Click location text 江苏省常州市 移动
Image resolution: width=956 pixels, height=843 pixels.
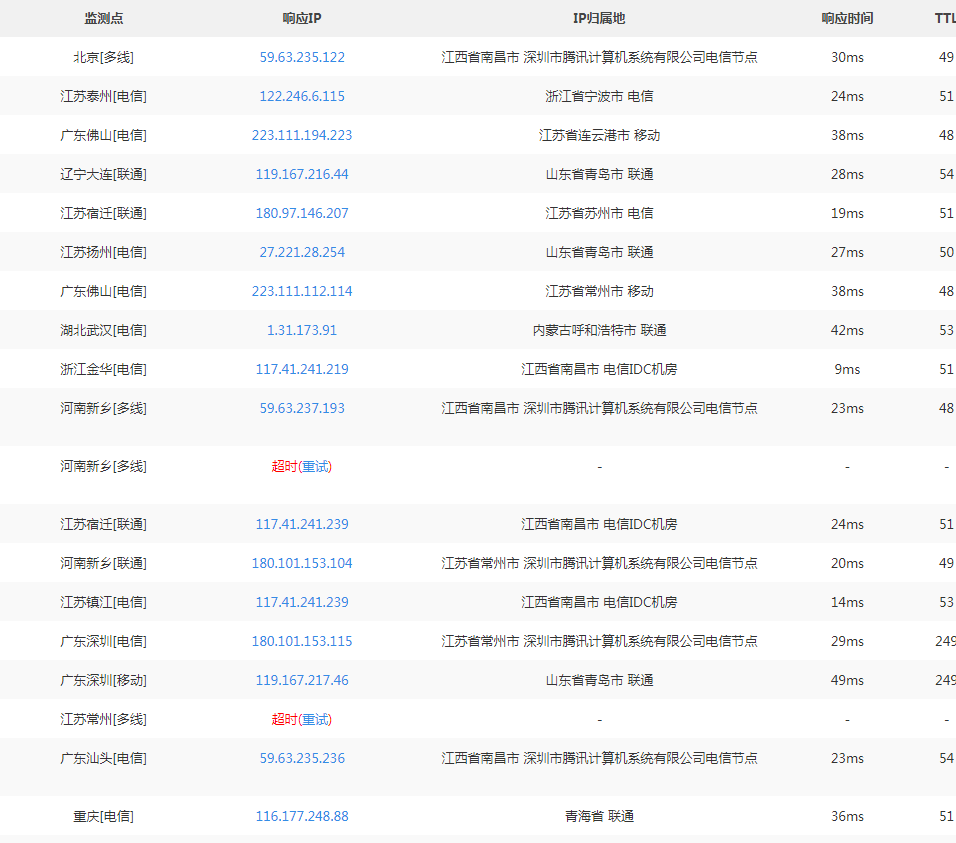(x=599, y=291)
